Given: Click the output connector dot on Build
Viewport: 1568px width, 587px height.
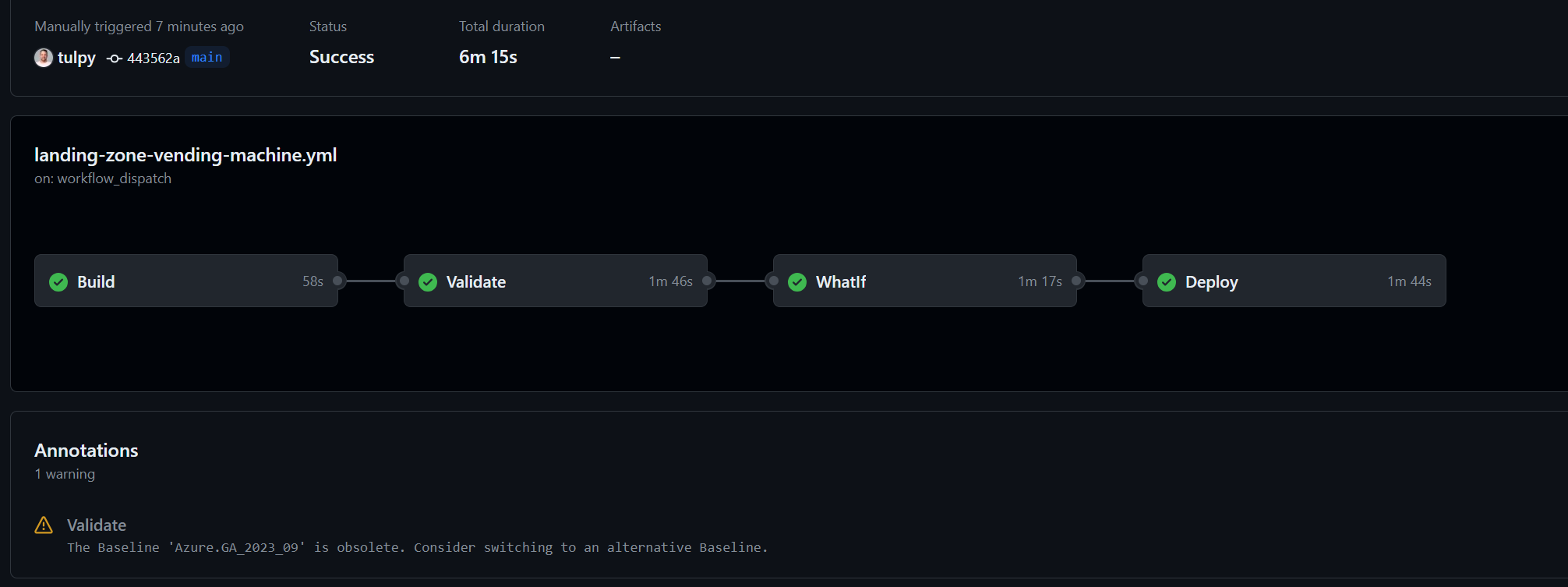Looking at the screenshot, I should pos(338,281).
